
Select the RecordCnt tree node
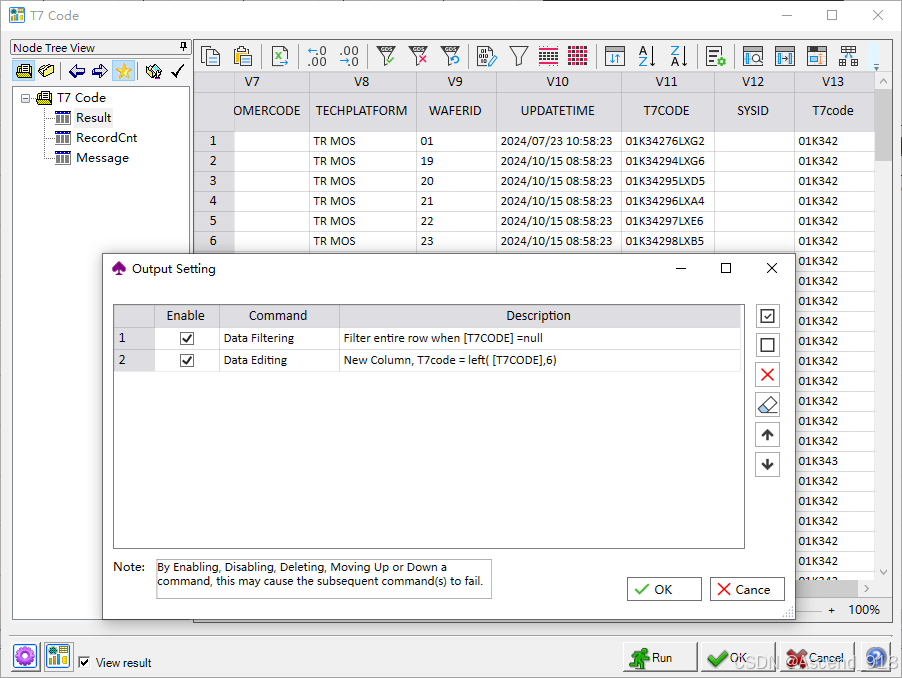[106, 138]
